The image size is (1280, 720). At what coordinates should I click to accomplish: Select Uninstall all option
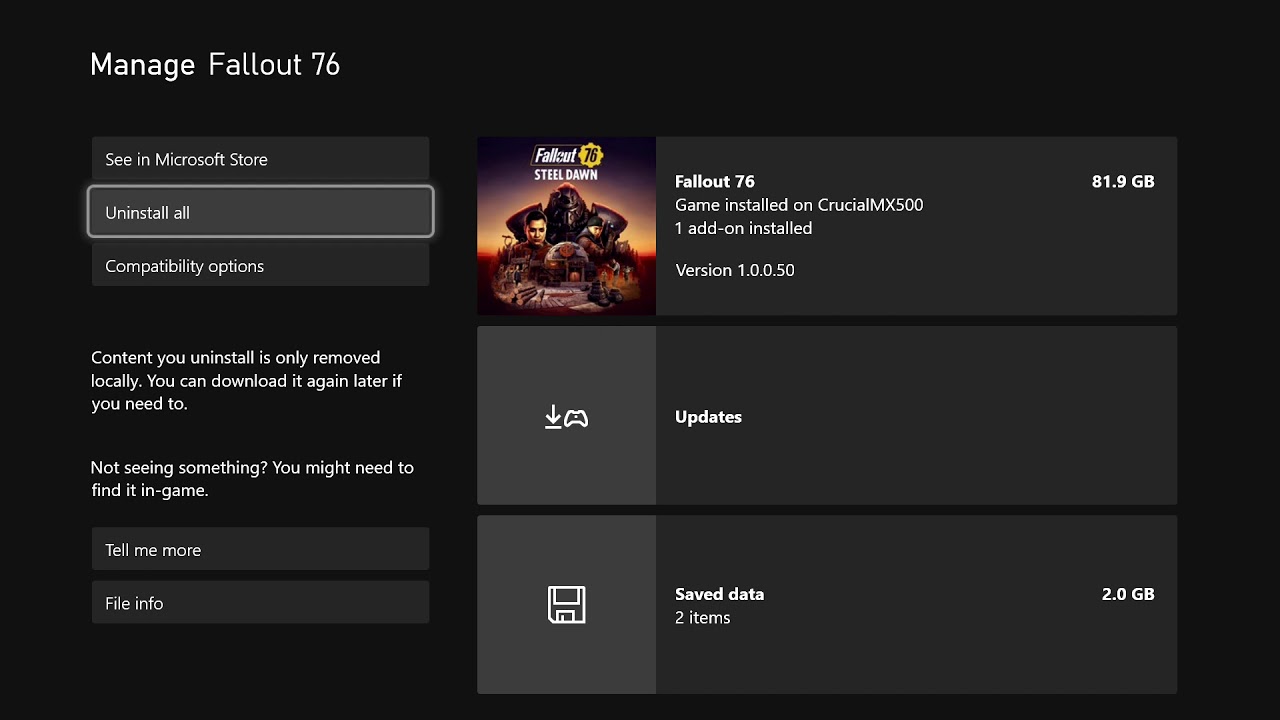click(260, 212)
